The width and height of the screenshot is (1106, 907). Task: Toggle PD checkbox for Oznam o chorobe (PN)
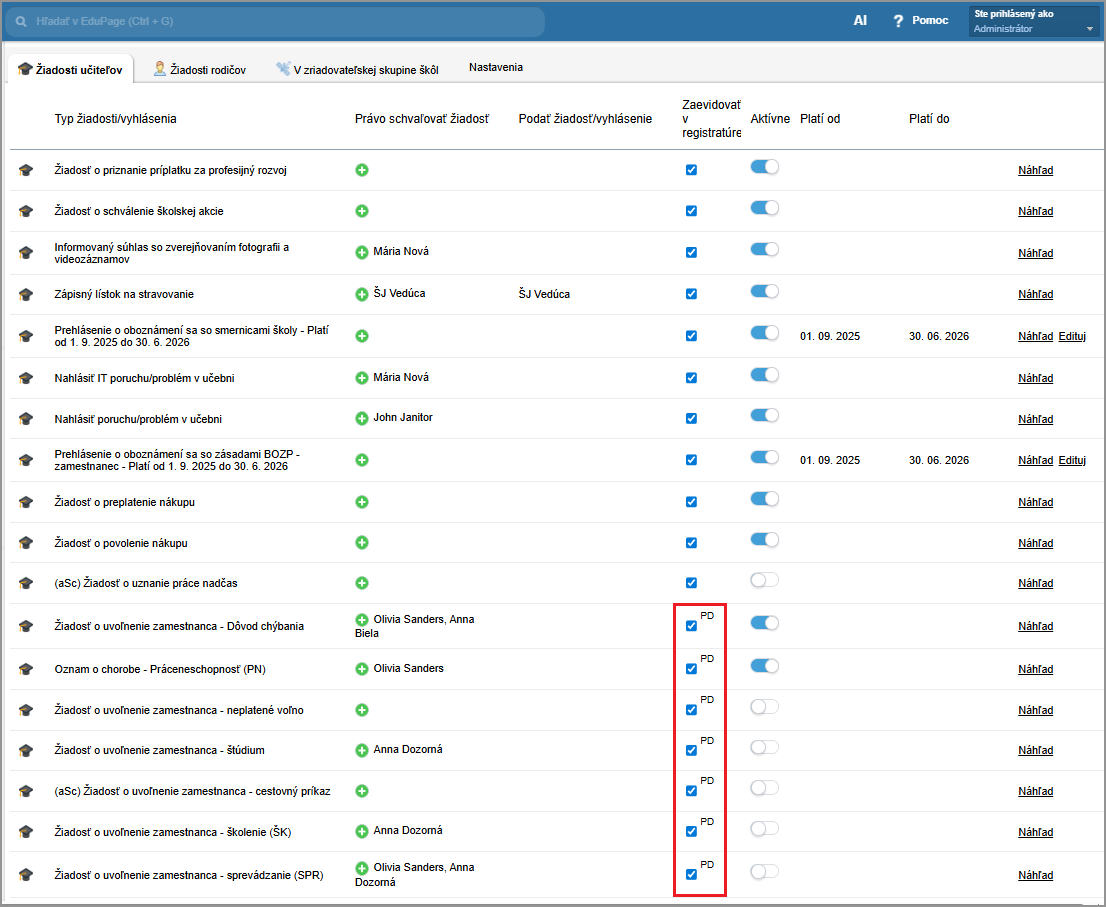click(x=691, y=669)
